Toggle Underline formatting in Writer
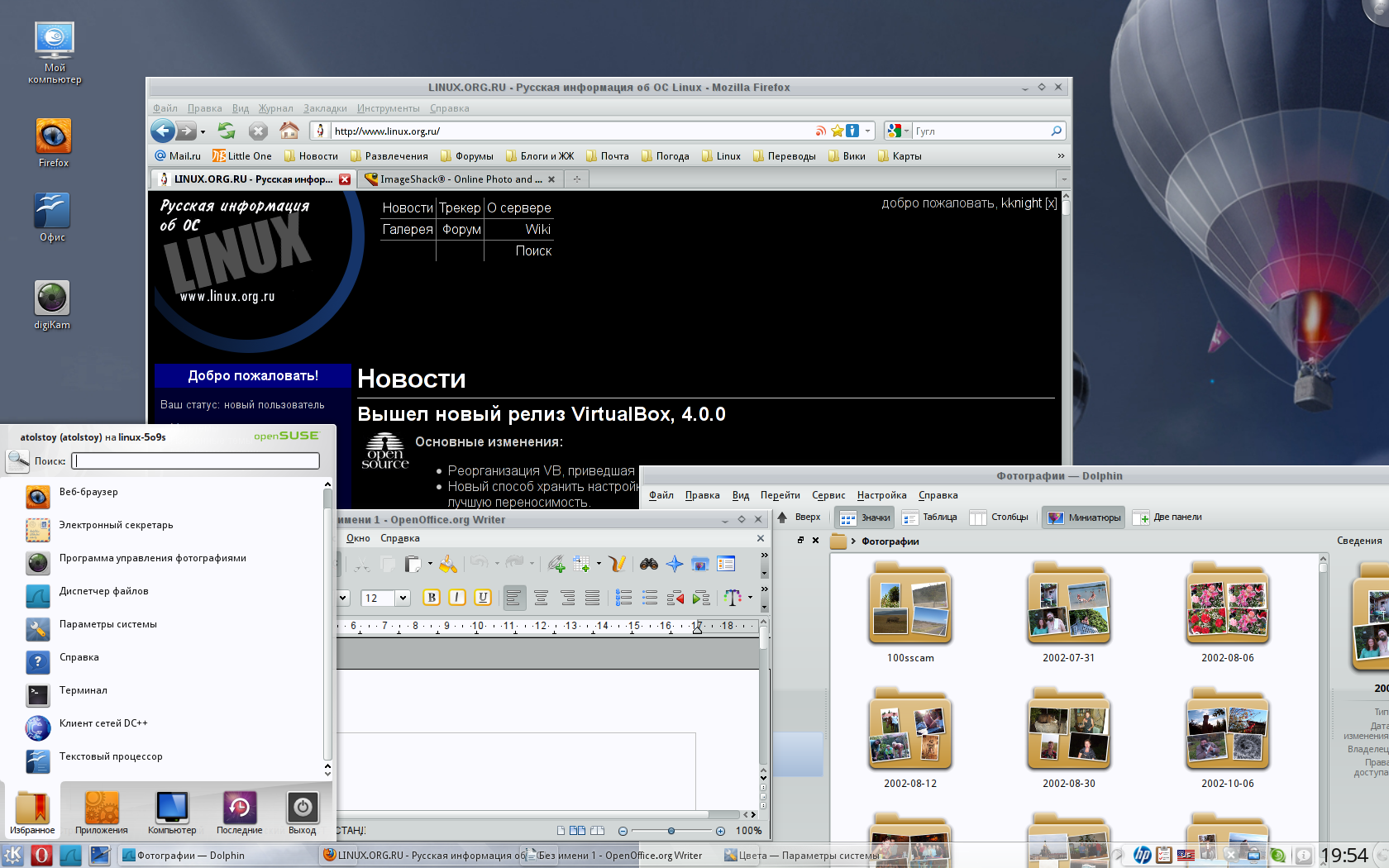Image resolution: width=1389 pixels, height=868 pixels. [483, 597]
